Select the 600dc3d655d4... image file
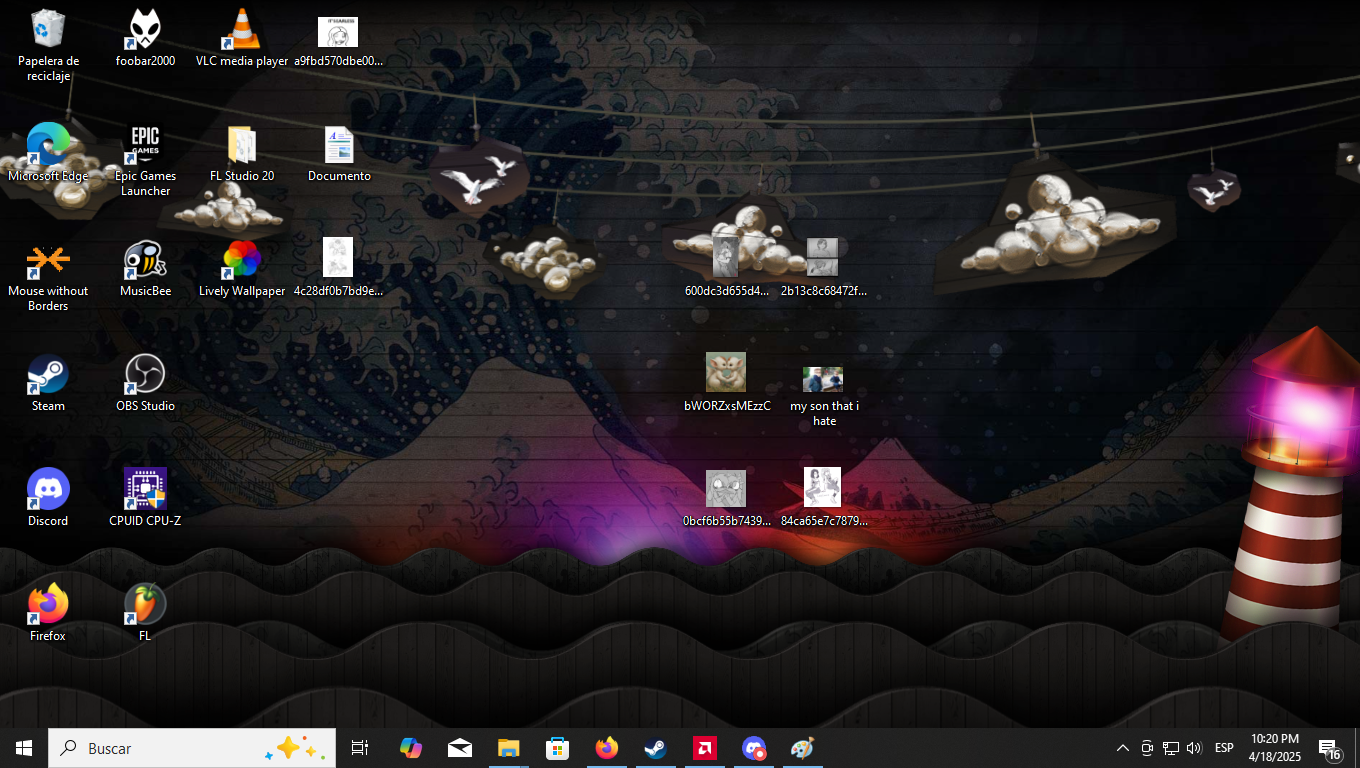 pyautogui.click(x=726, y=268)
